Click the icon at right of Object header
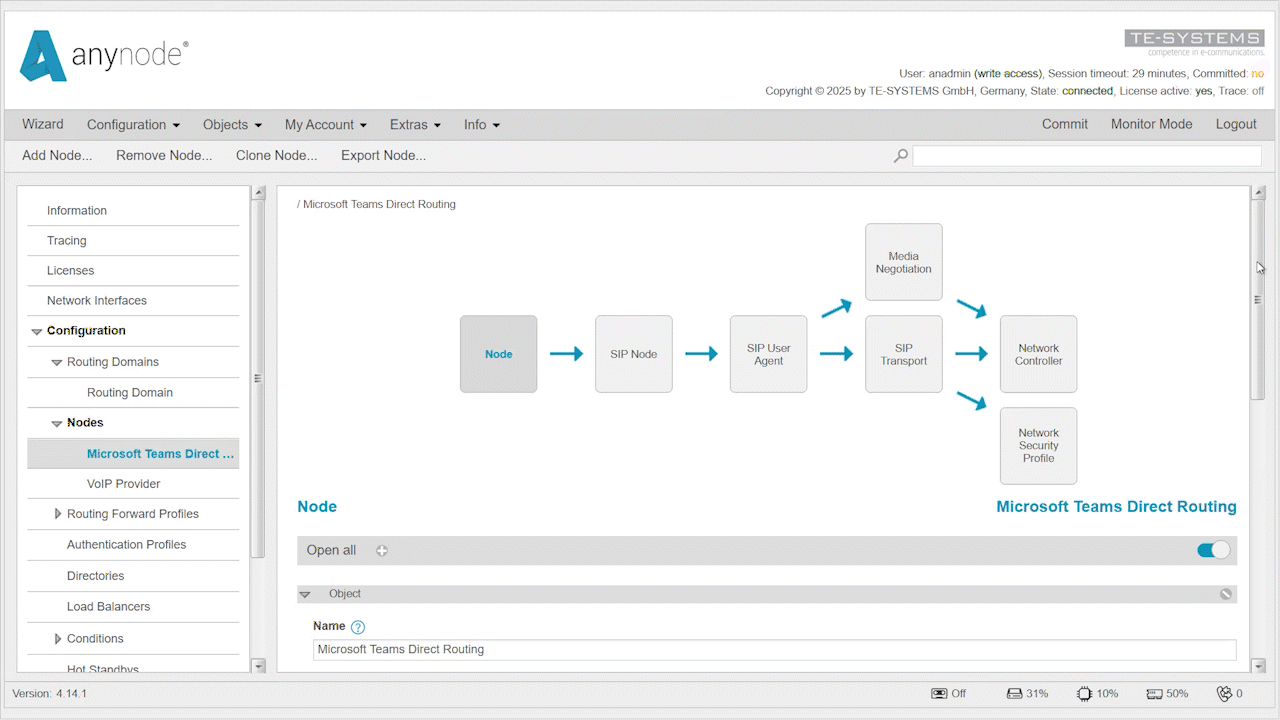Viewport: 1280px width, 720px height. click(x=1225, y=594)
